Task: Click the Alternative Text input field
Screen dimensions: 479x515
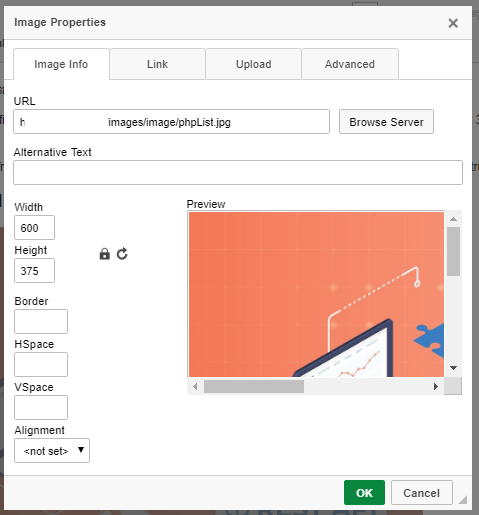Action: [238, 172]
